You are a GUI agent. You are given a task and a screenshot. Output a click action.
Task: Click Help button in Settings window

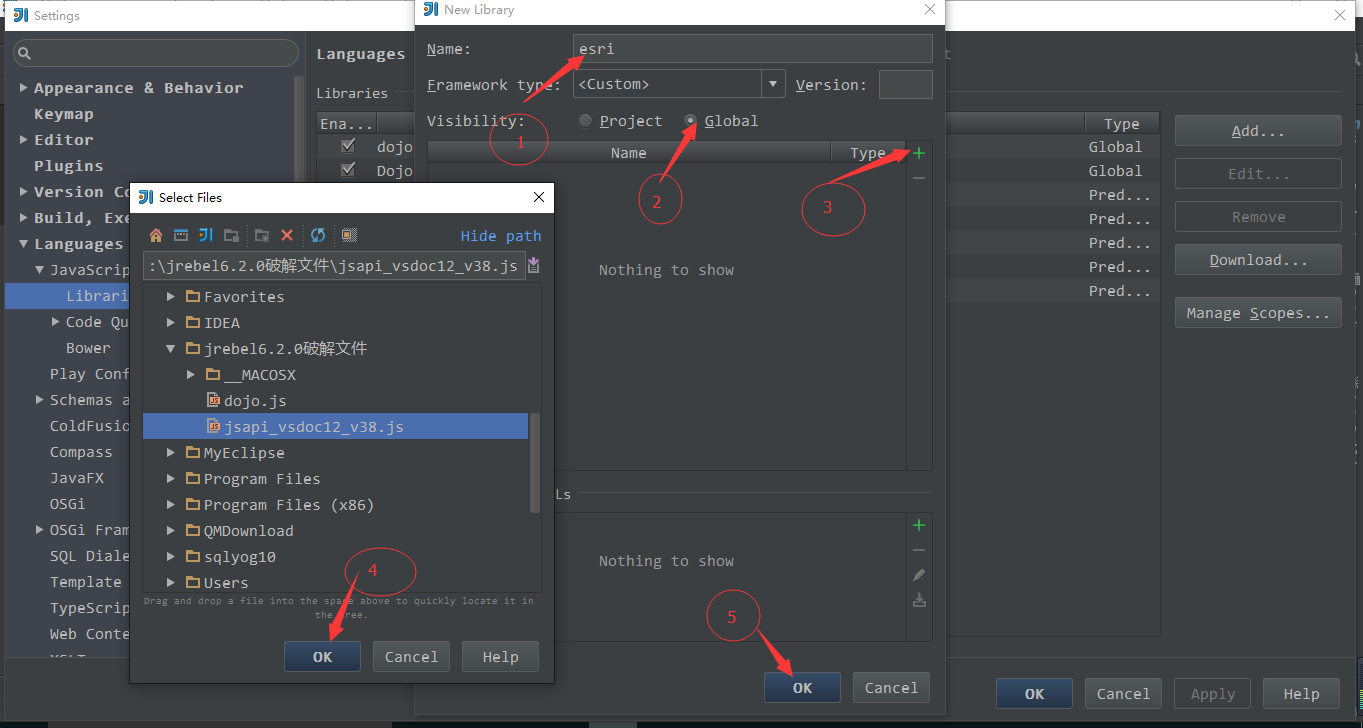click(1301, 694)
